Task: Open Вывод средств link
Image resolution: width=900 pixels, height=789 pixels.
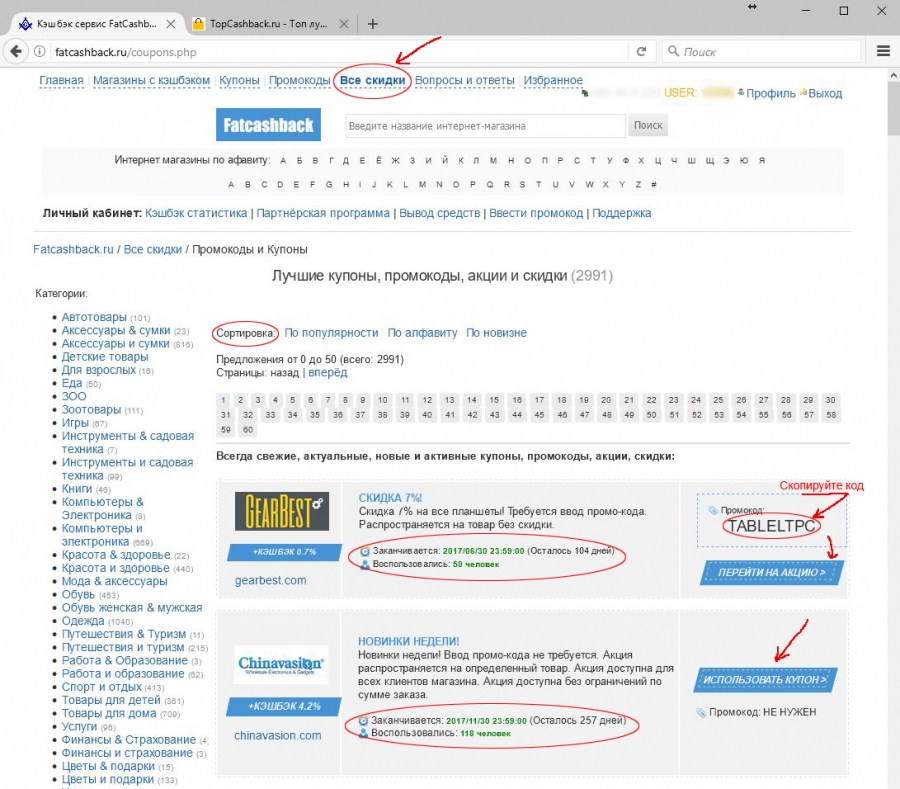Action: click(439, 213)
